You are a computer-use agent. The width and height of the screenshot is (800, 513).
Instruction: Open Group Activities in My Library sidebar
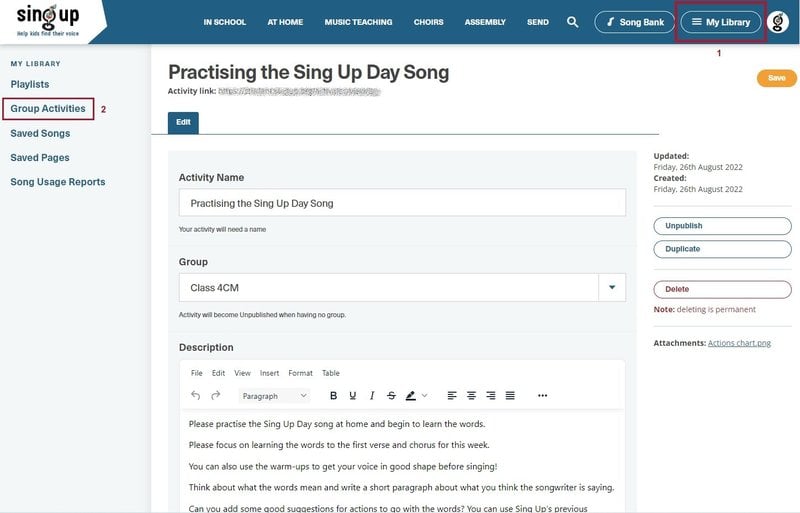pos(48,108)
